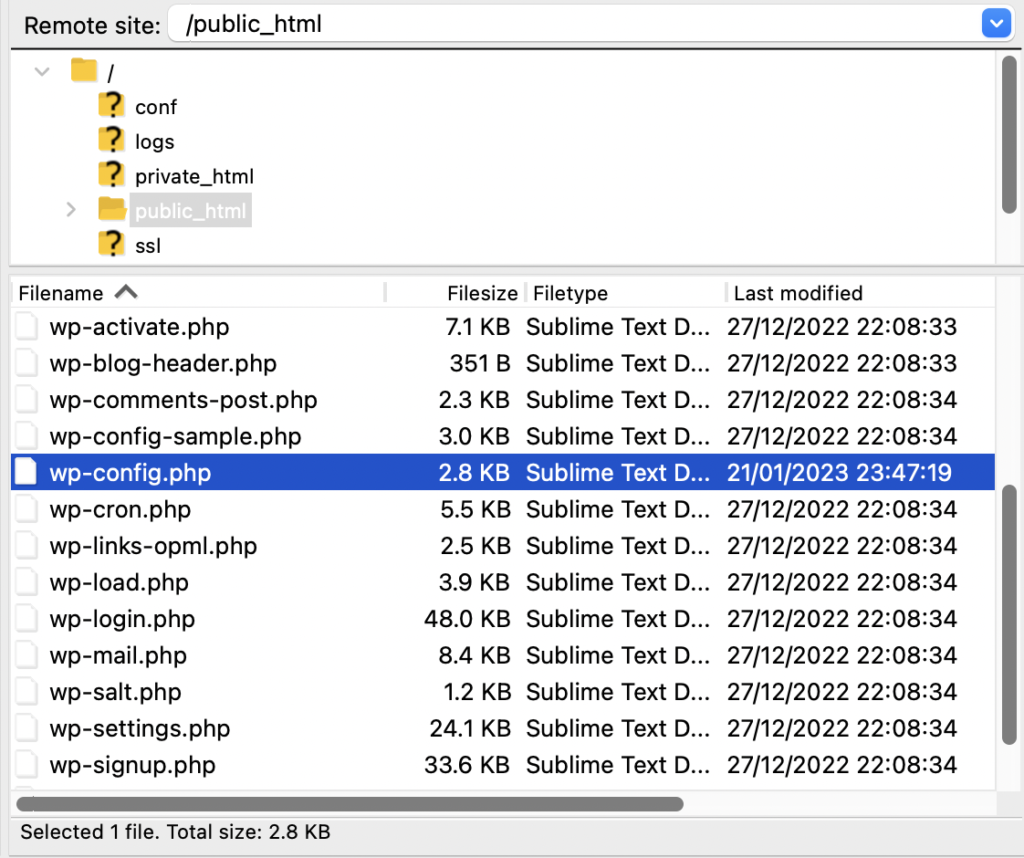Click the wp-comments-post.php file icon
The width and height of the screenshot is (1024, 858).
[26, 400]
